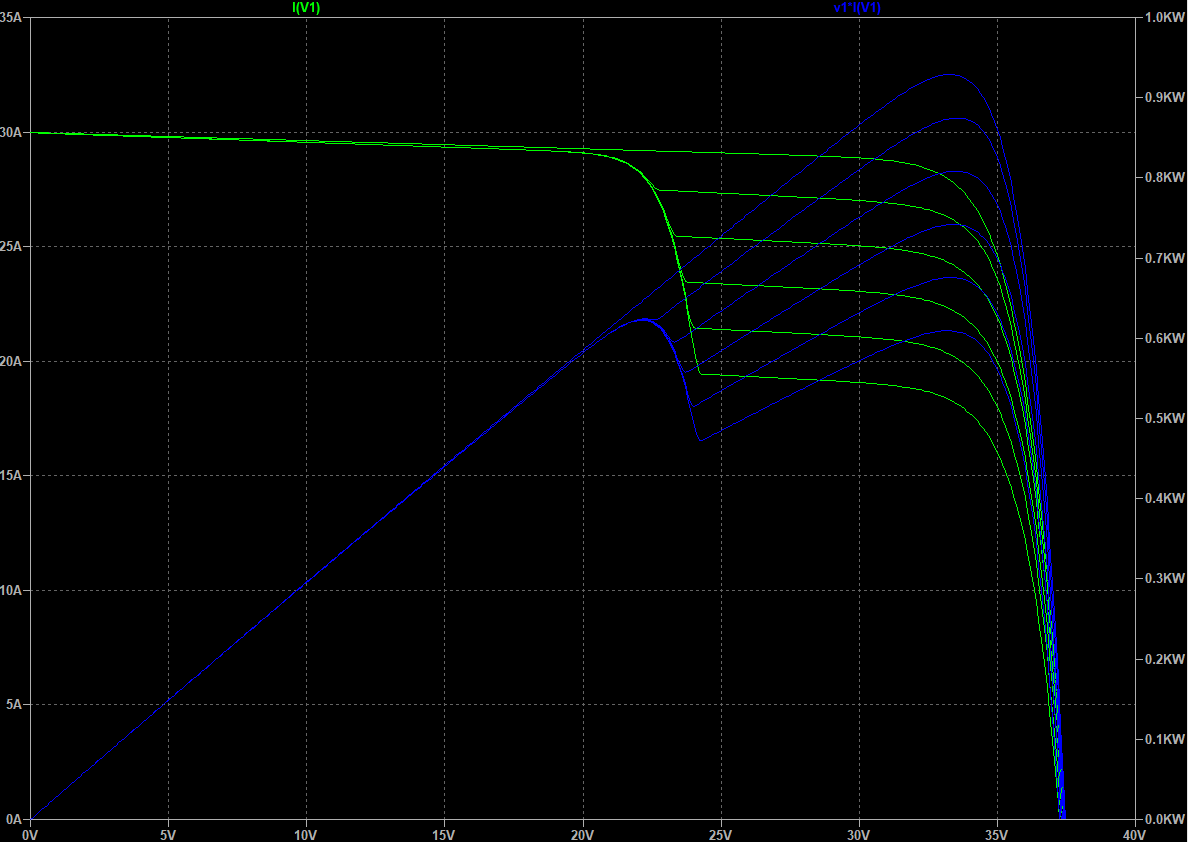
Task: Click the blue v1*I(V1) trace label
Action: tap(857, 8)
